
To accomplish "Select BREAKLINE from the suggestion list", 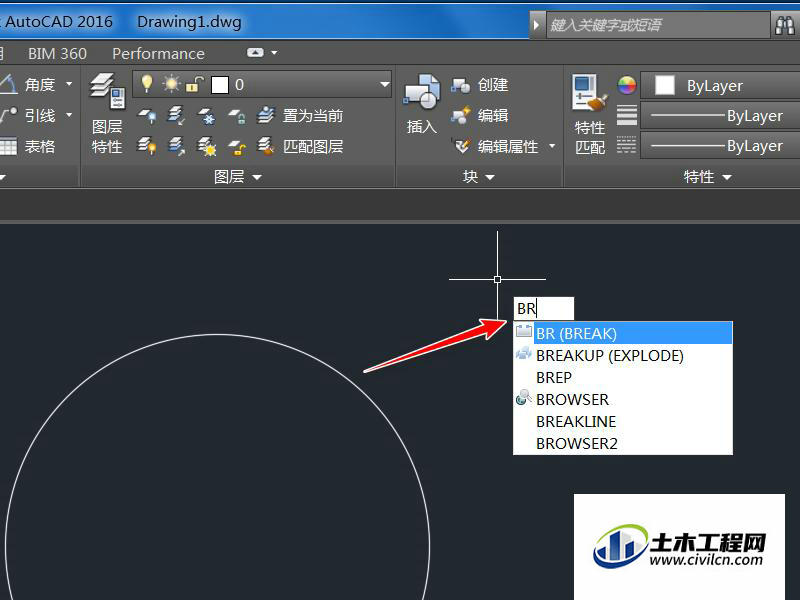I will [x=623, y=421].
